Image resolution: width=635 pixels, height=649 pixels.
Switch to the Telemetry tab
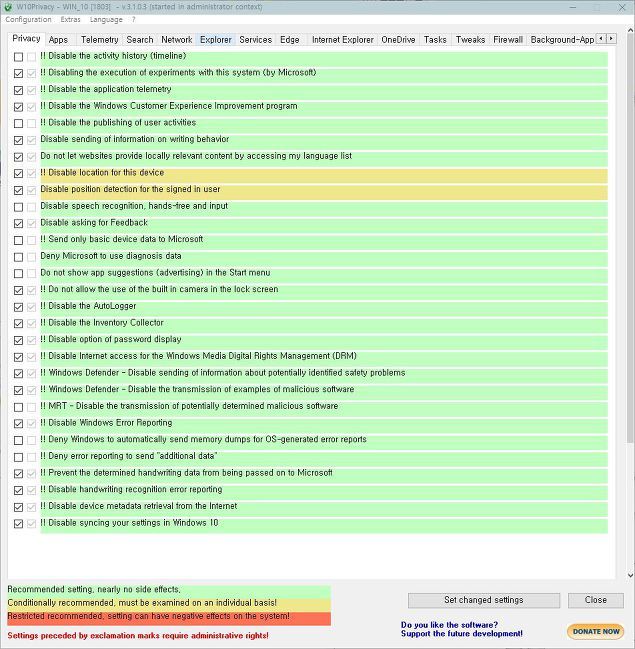point(99,40)
